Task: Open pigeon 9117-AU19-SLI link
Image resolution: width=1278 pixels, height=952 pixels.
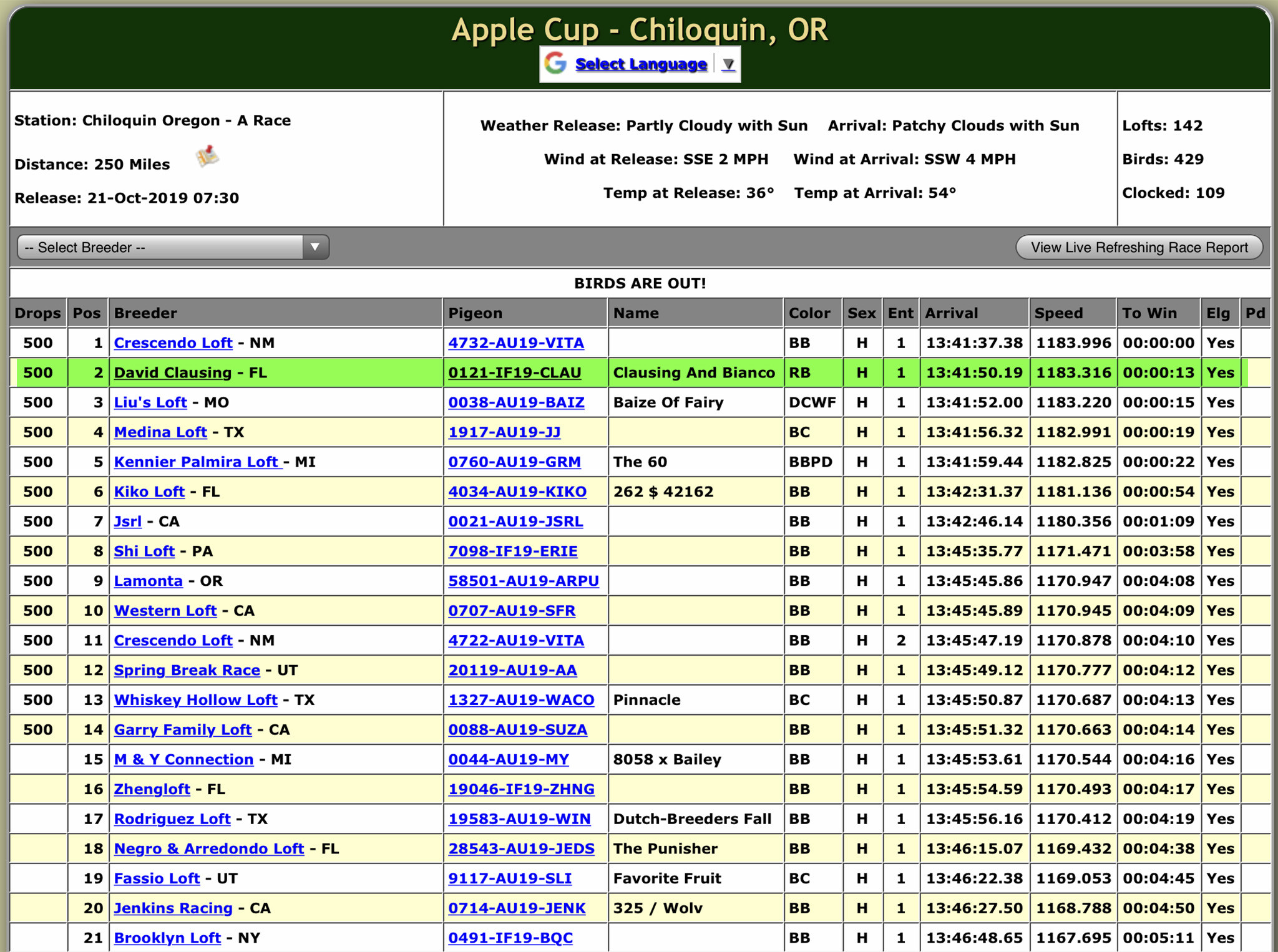Action: (x=509, y=879)
